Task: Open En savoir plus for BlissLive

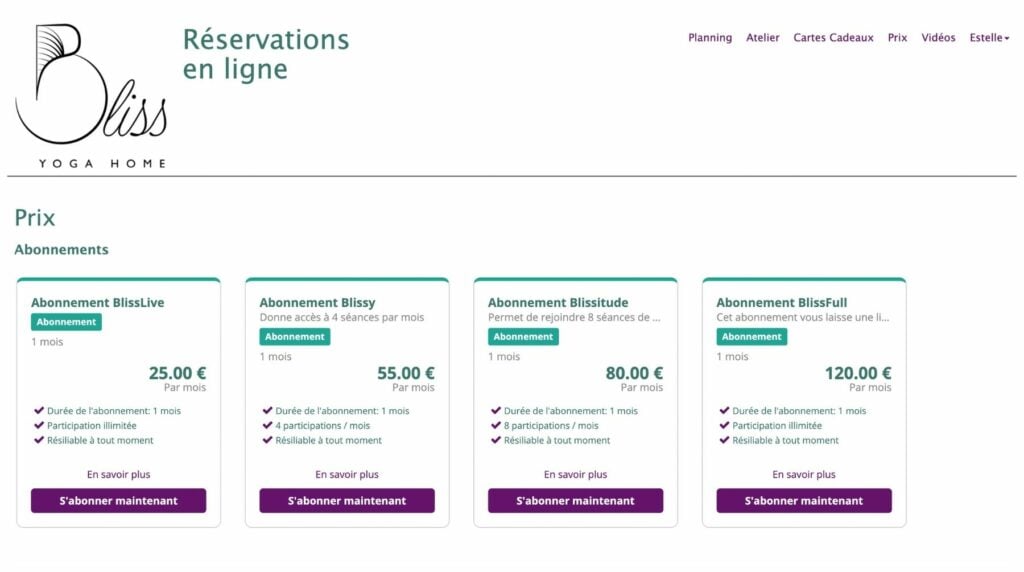Action: (x=118, y=475)
